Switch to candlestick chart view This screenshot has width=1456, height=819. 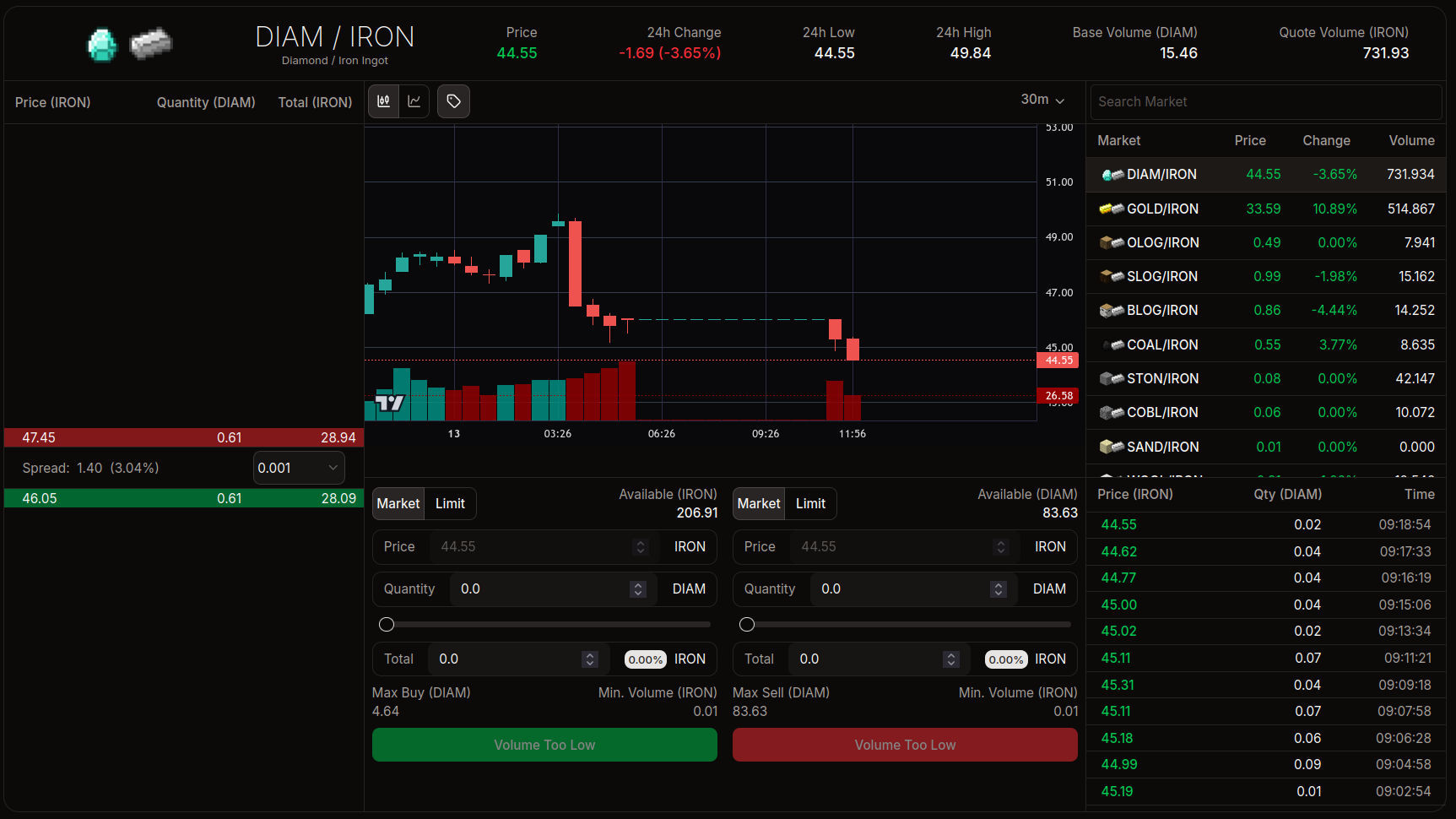(384, 101)
